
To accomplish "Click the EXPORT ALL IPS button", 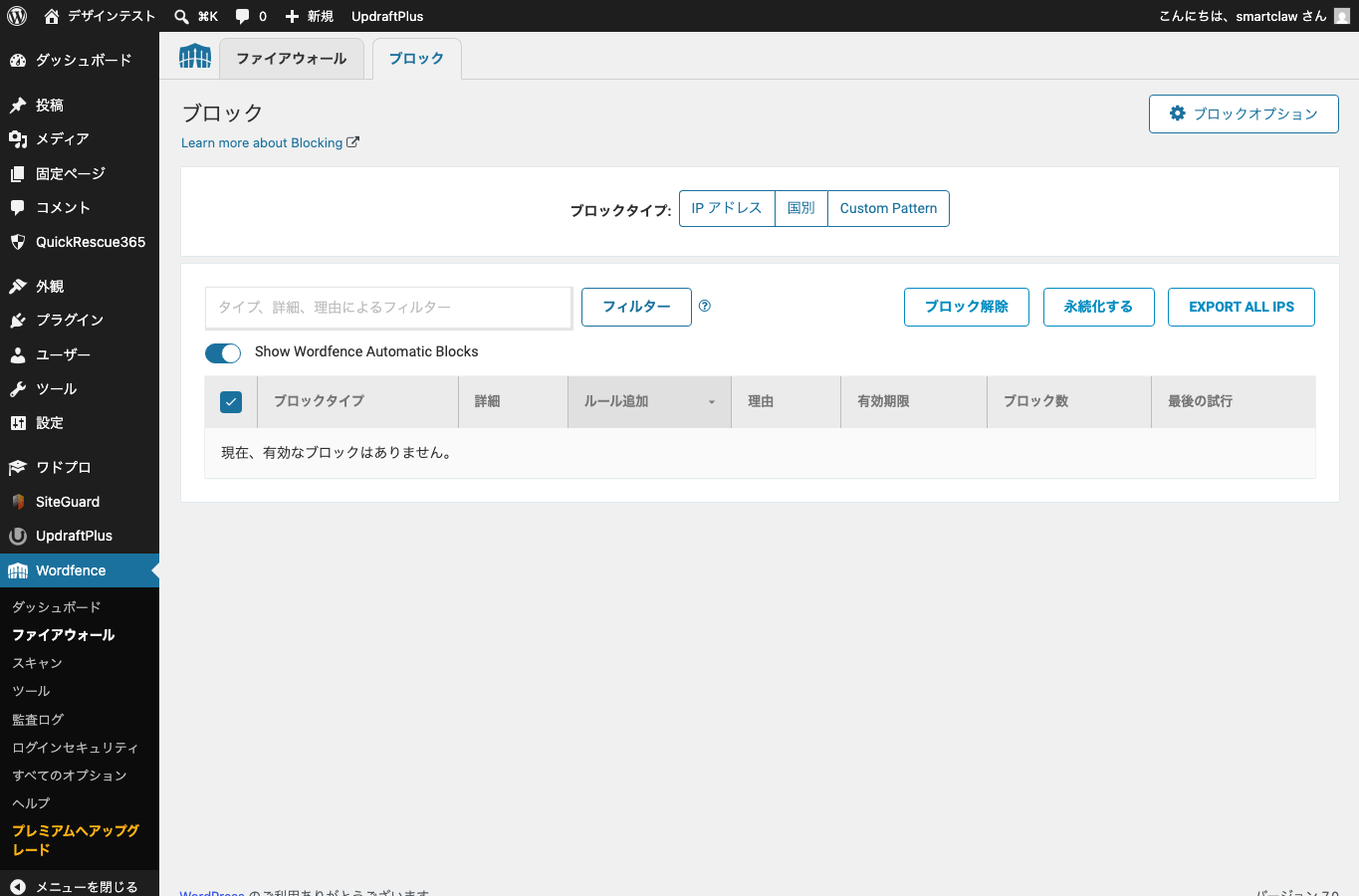I will coord(1242,307).
